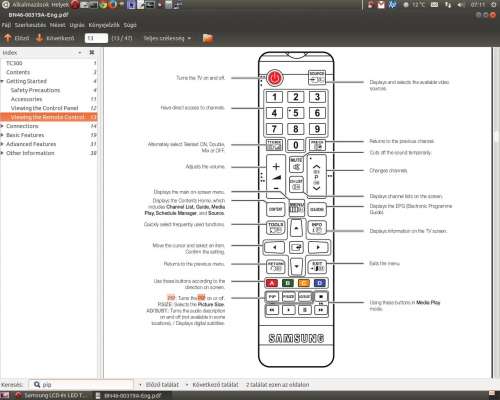
Task: Close the Index side panel
Action: click(92, 52)
